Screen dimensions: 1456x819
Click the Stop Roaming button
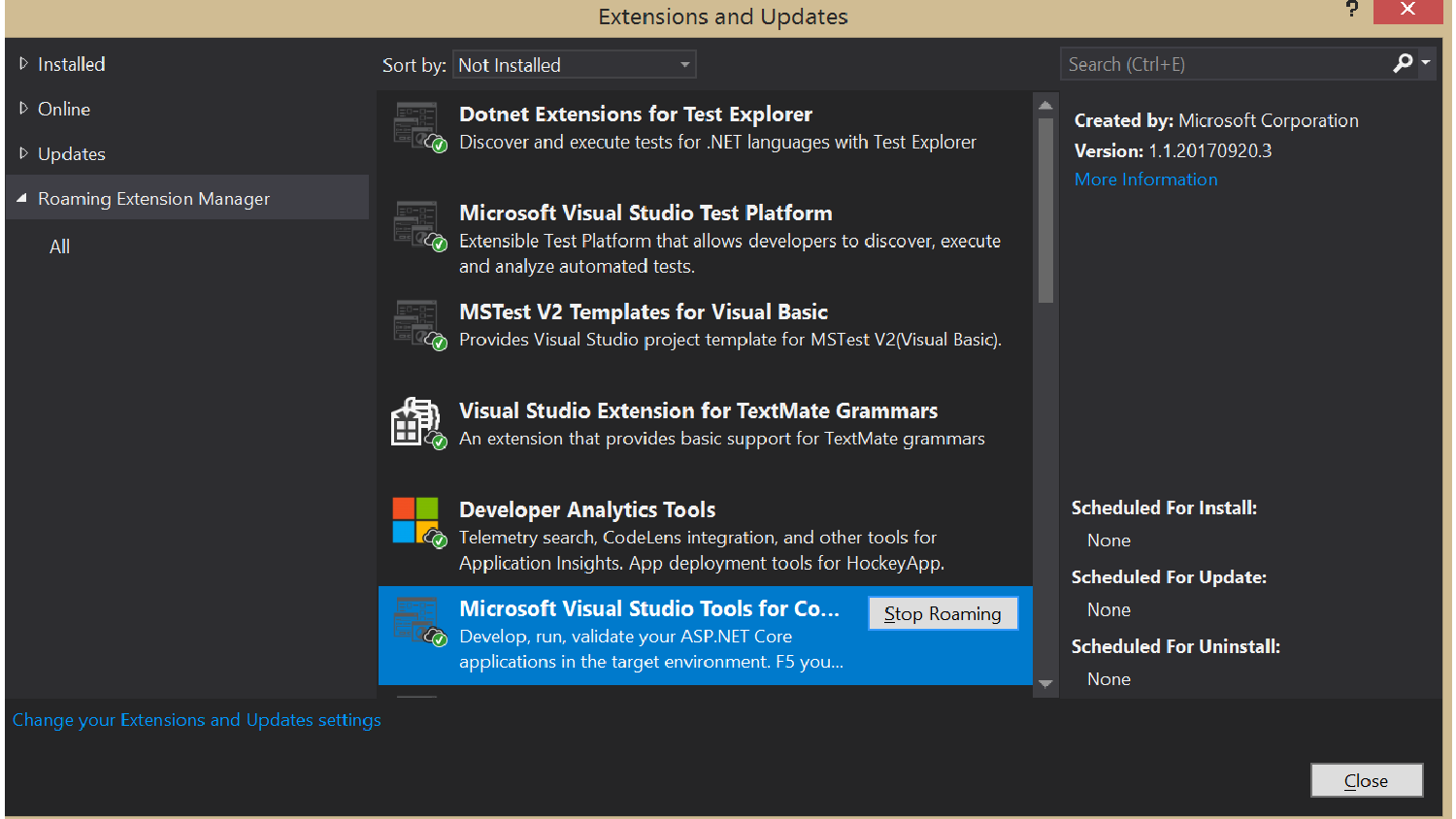coord(943,613)
